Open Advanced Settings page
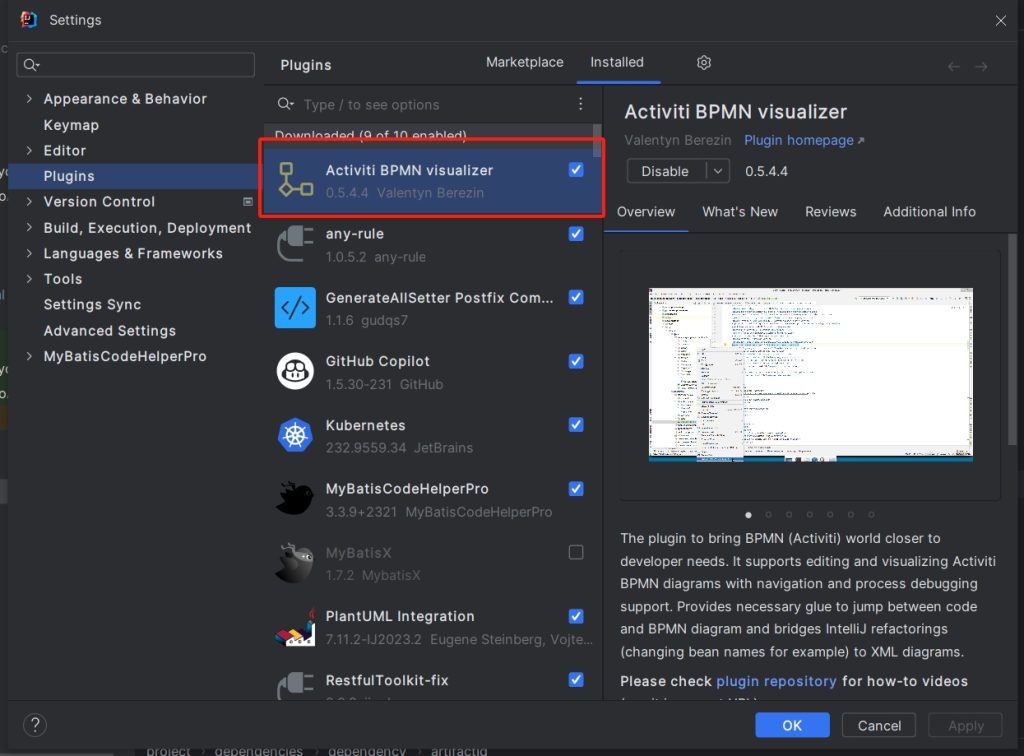 coord(110,330)
